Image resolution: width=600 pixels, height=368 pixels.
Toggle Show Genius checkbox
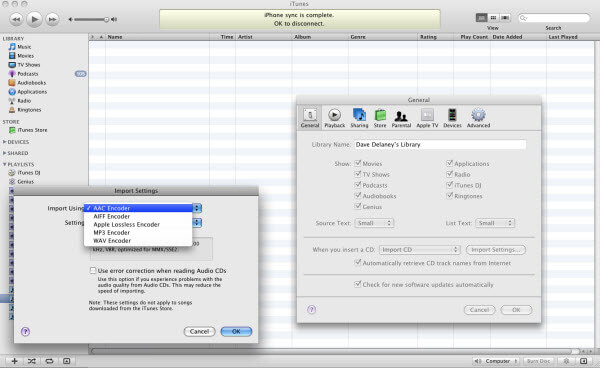358,206
